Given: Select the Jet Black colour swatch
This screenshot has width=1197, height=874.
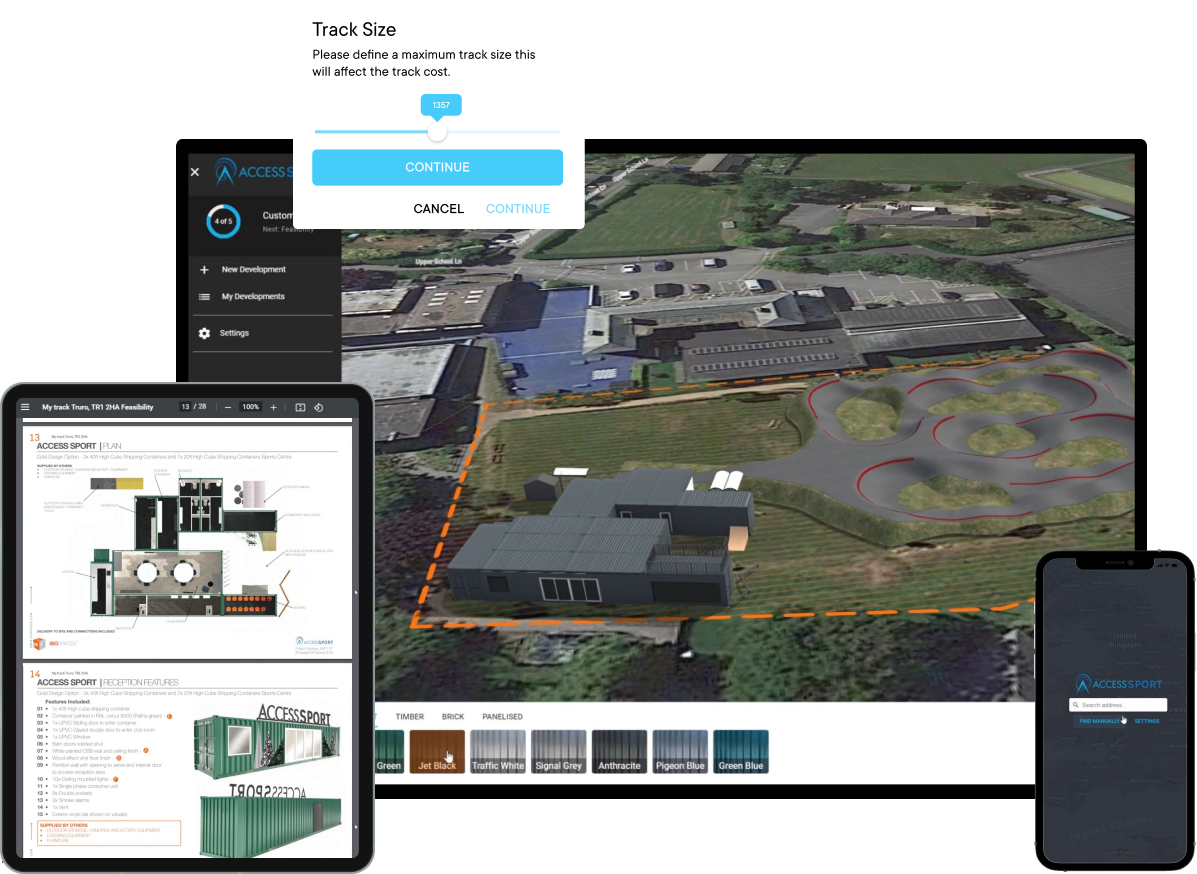Looking at the screenshot, I should click(437, 752).
